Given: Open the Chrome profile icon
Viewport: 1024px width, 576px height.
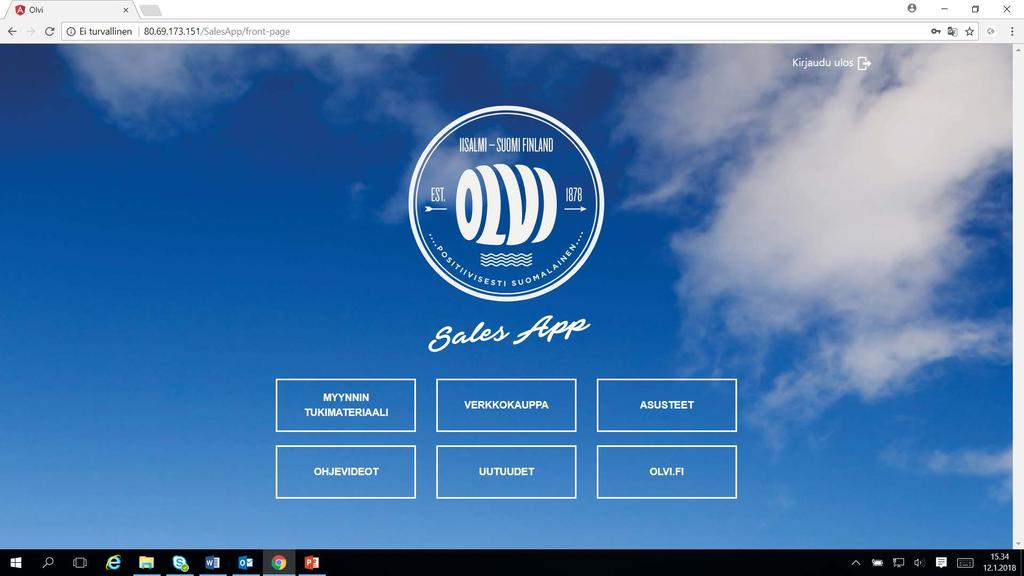Looking at the screenshot, I should tap(912, 8).
